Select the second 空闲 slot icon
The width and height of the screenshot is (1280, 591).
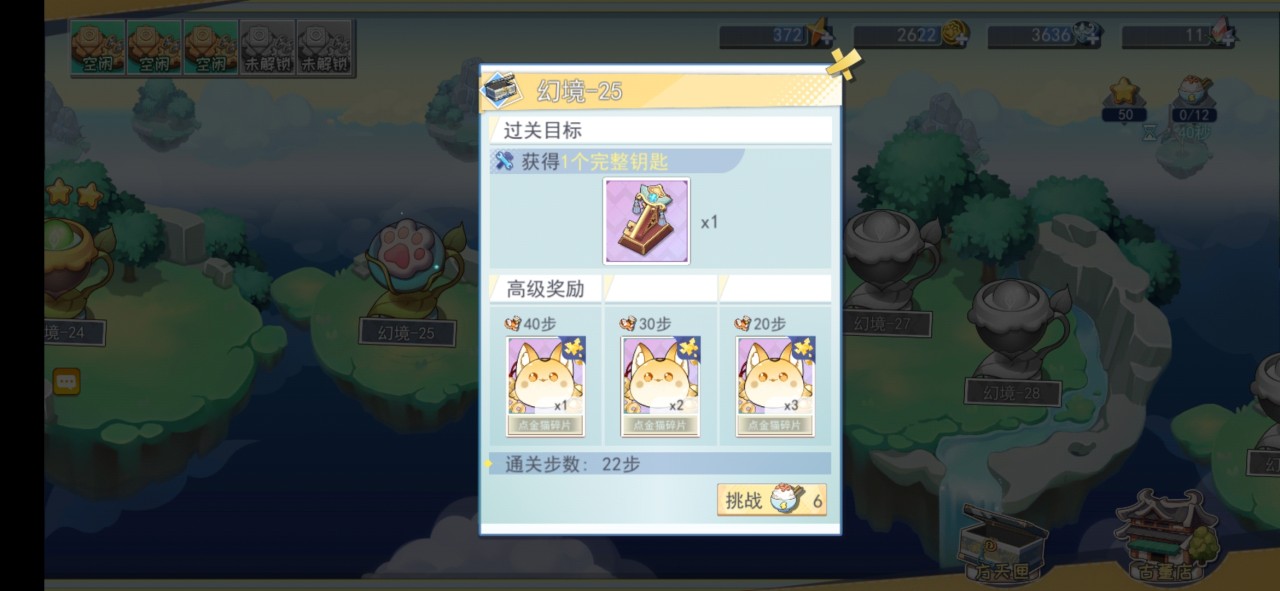click(x=154, y=47)
